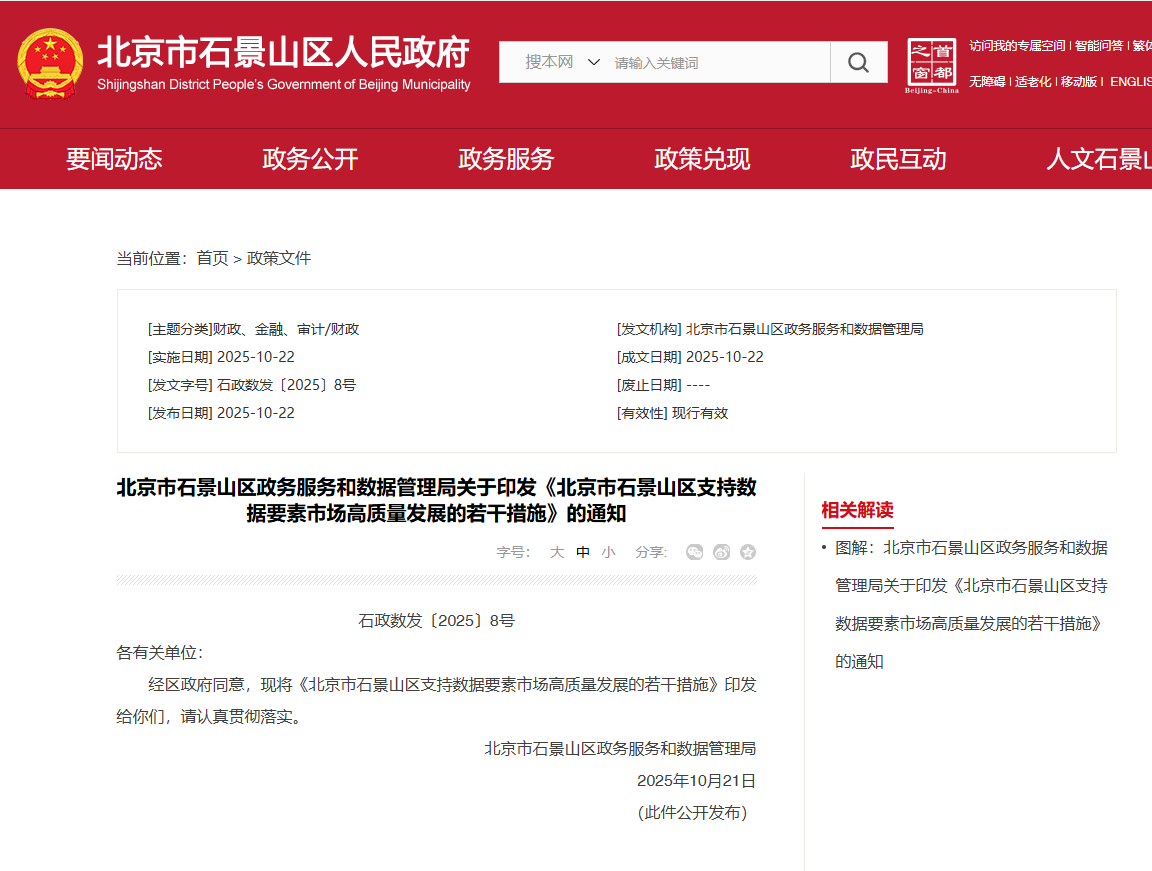Click the national emblem site logo
The height and width of the screenshot is (871, 1152).
[x=49, y=64]
